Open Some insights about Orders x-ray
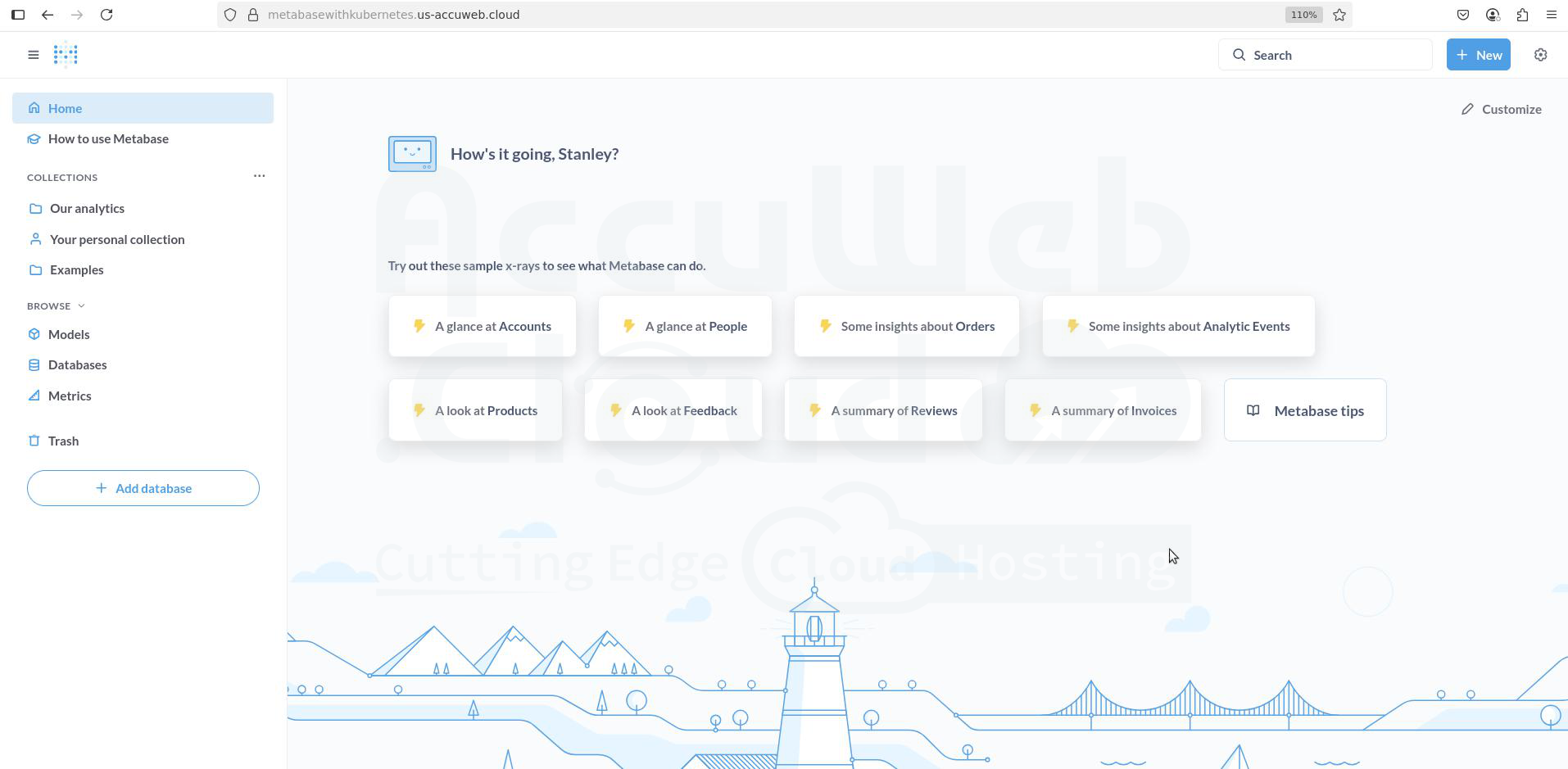Image resolution: width=1568 pixels, height=769 pixels. pyautogui.click(x=907, y=326)
